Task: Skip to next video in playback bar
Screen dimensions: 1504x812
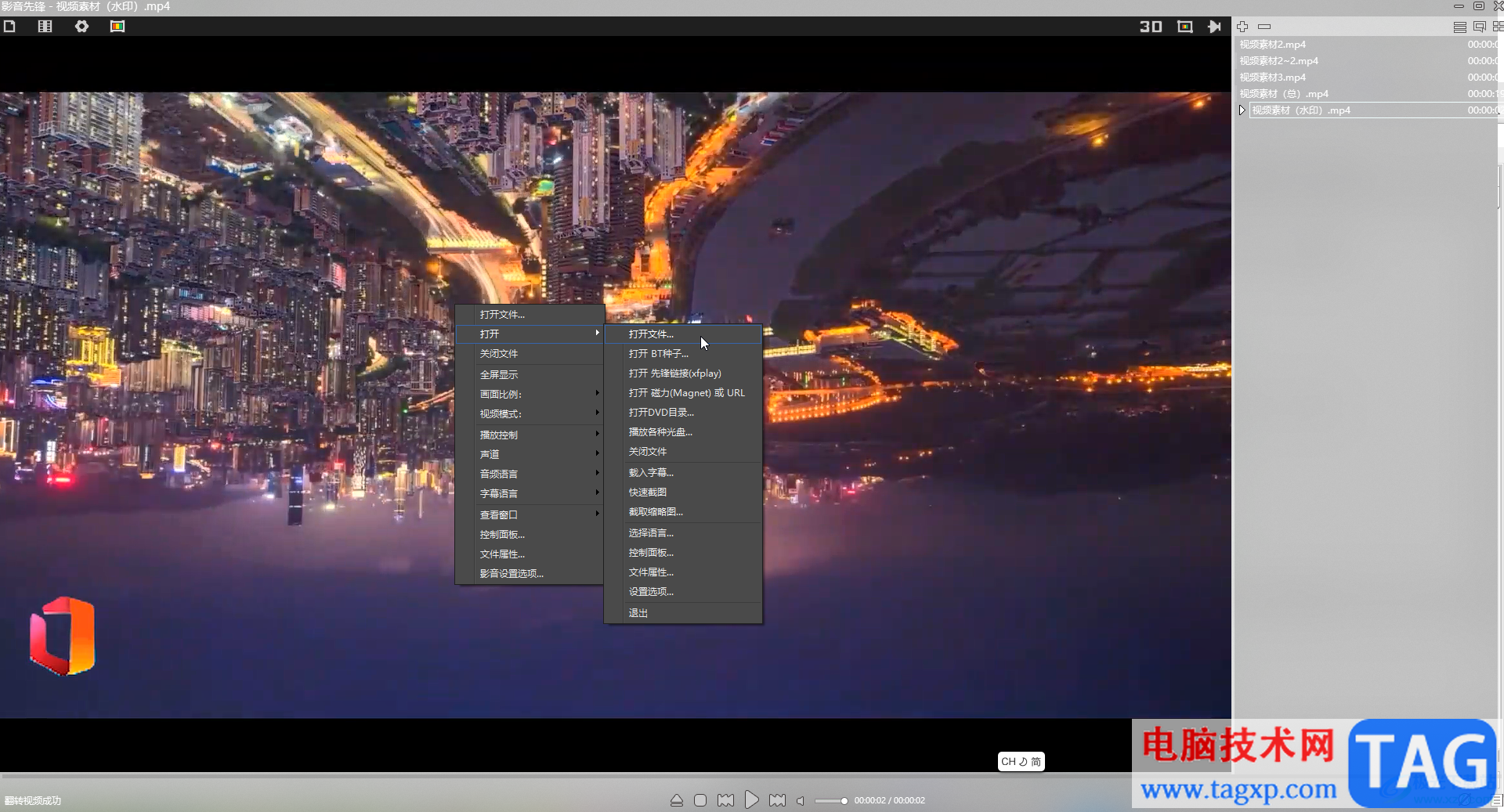Action: click(x=777, y=800)
